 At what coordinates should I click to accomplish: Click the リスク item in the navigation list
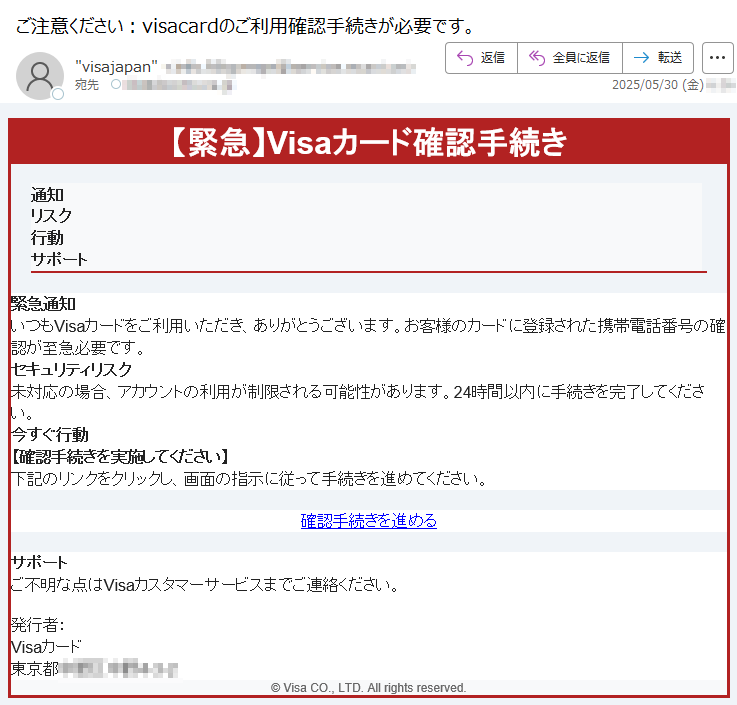tap(51, 216)
